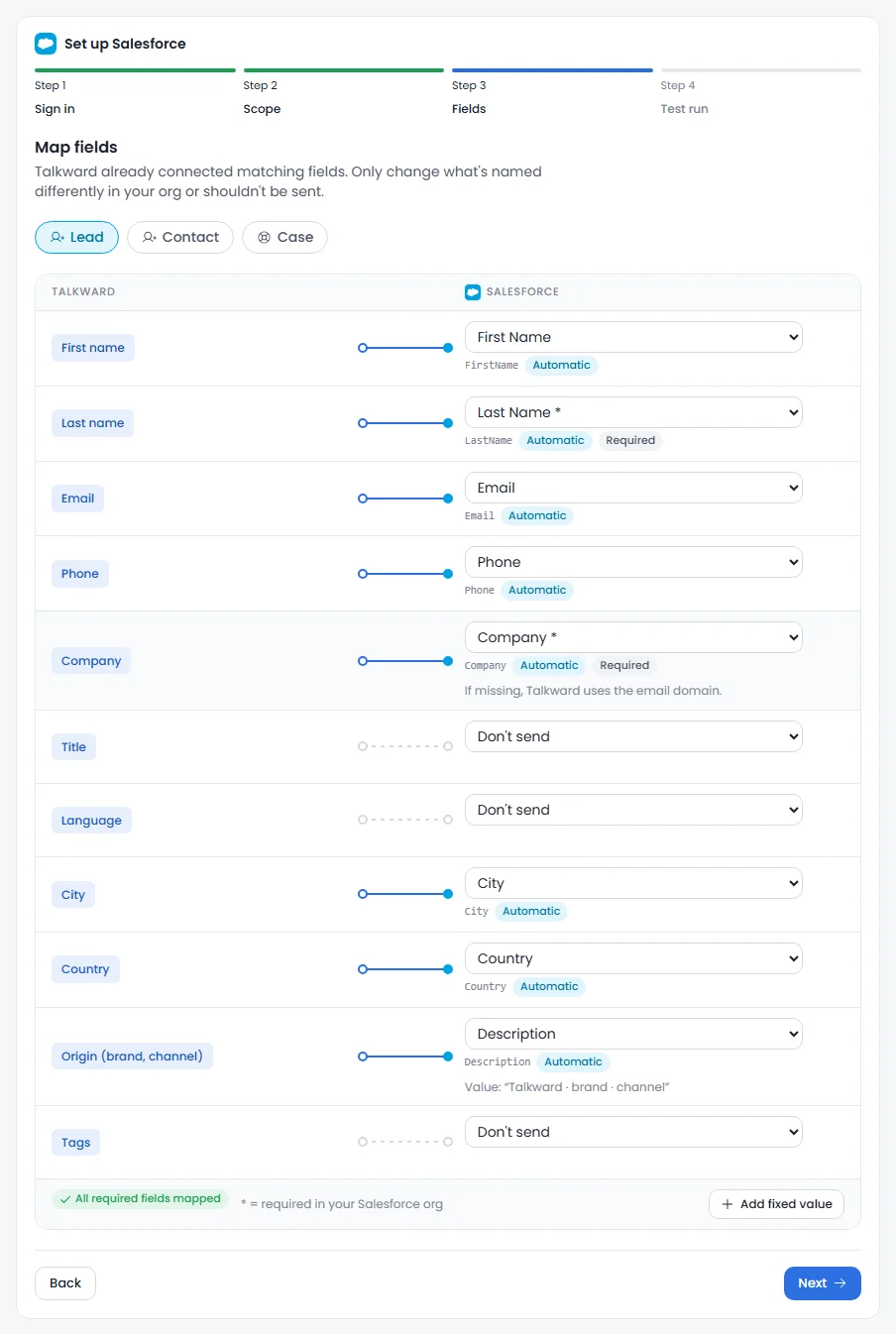Click the TALKWARD column header

[83, 292]
